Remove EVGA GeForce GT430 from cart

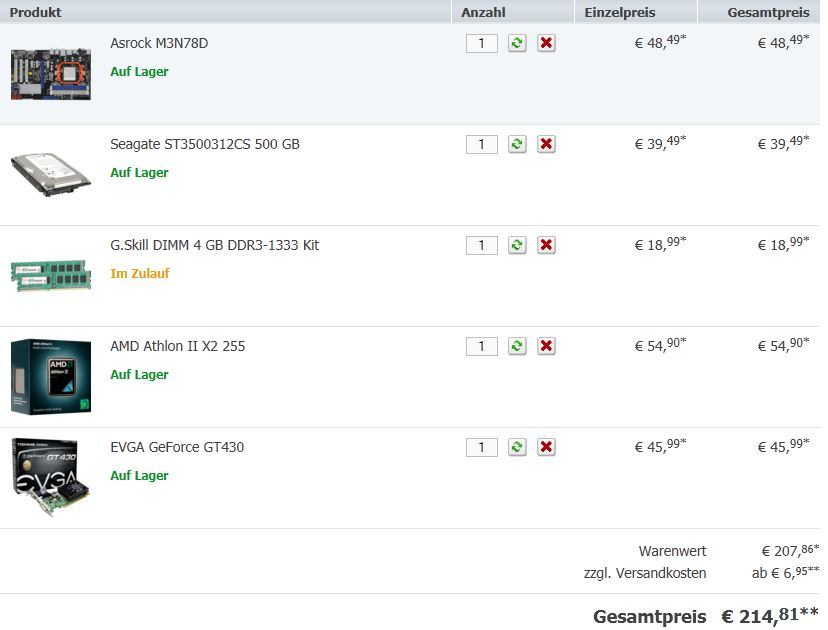[546, 447]
